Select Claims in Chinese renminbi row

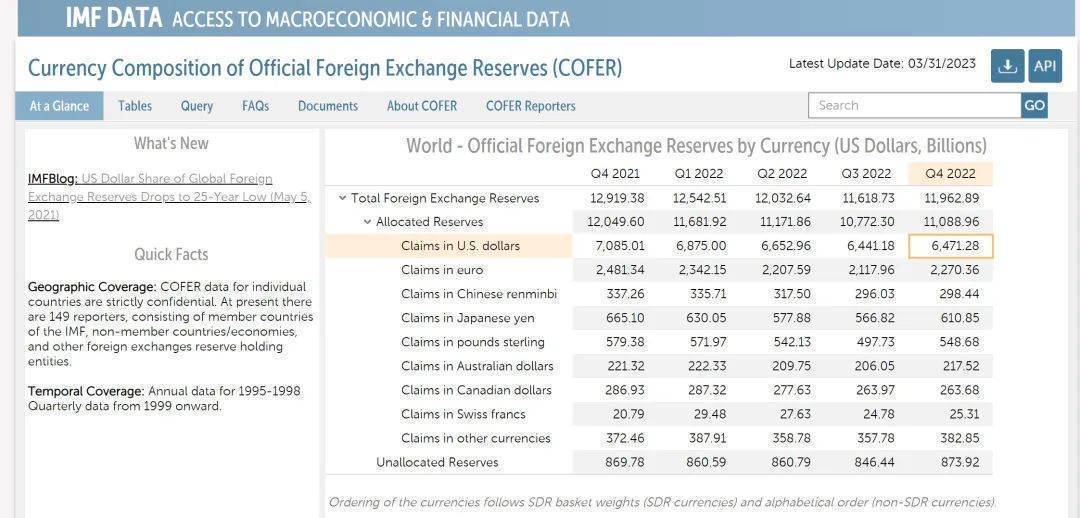[658, 294]
